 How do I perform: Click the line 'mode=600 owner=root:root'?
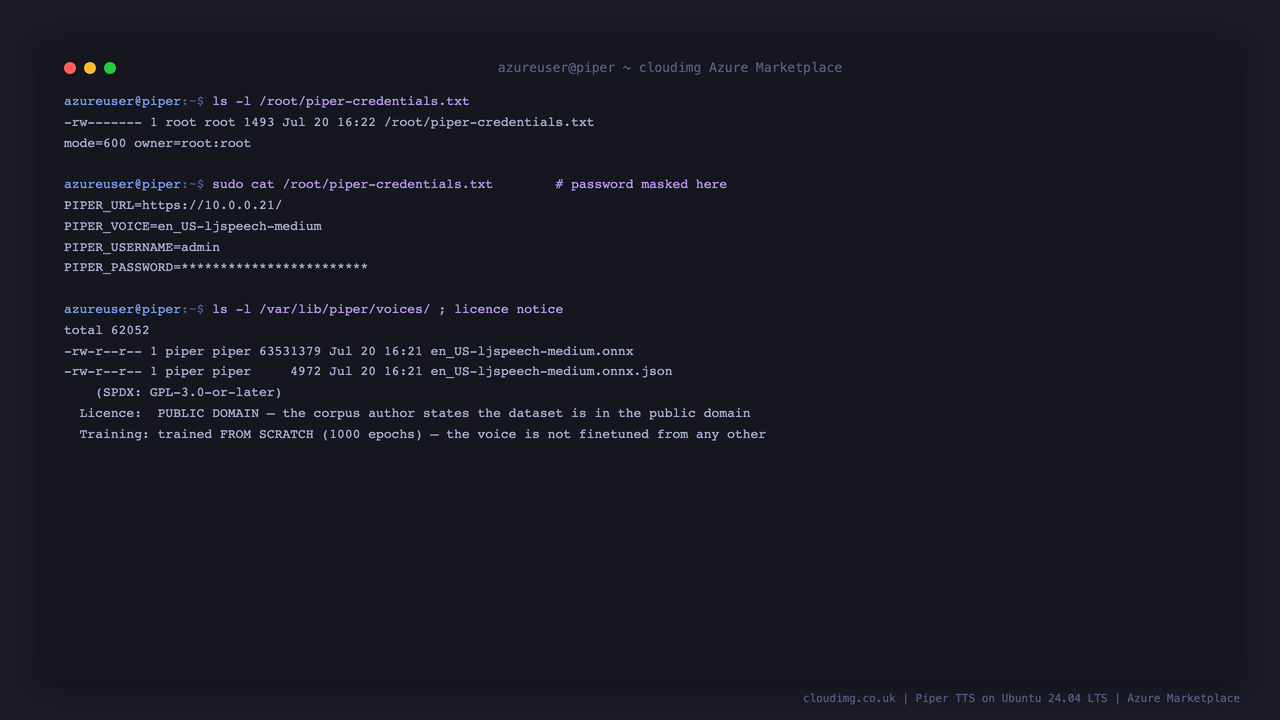[157, 143]
